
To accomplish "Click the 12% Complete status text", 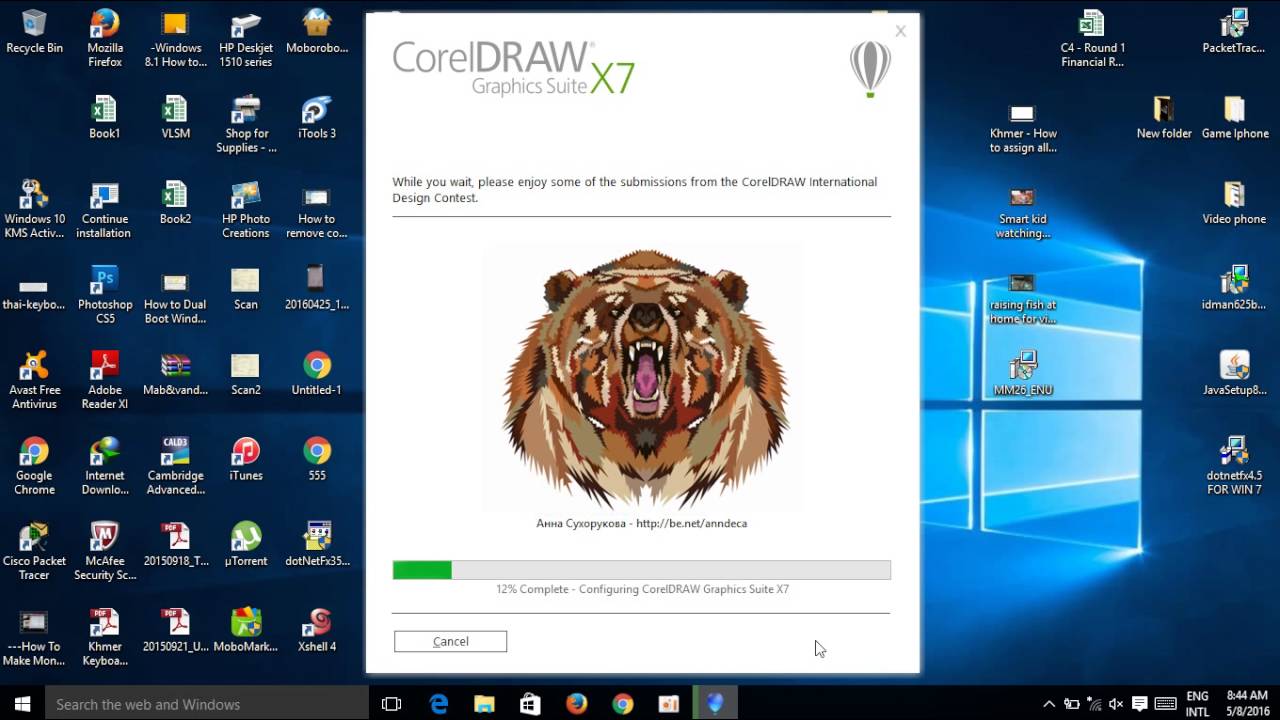I will 642,589.
